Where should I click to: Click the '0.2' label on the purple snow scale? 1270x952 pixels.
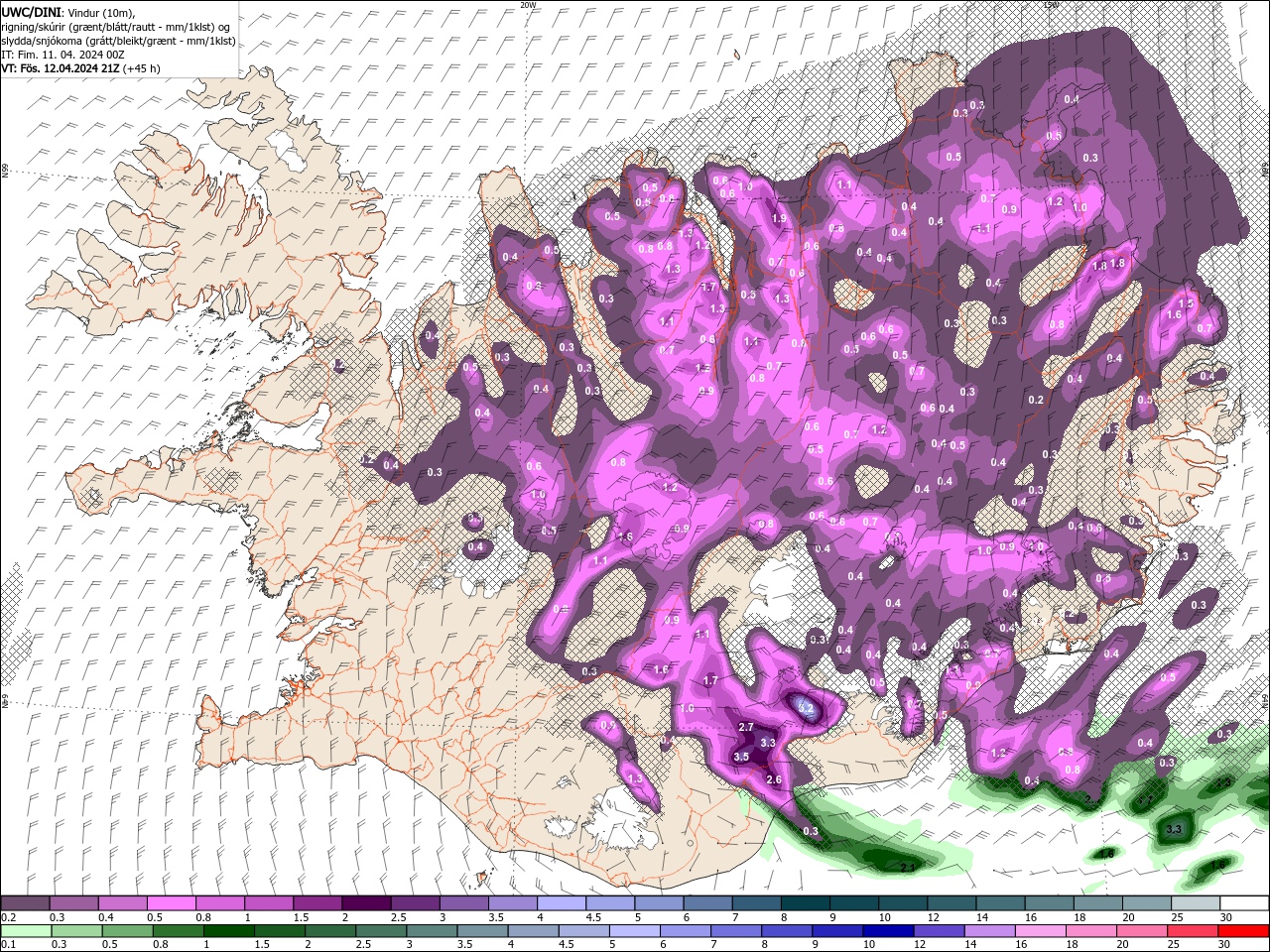[x=7, y=917]
